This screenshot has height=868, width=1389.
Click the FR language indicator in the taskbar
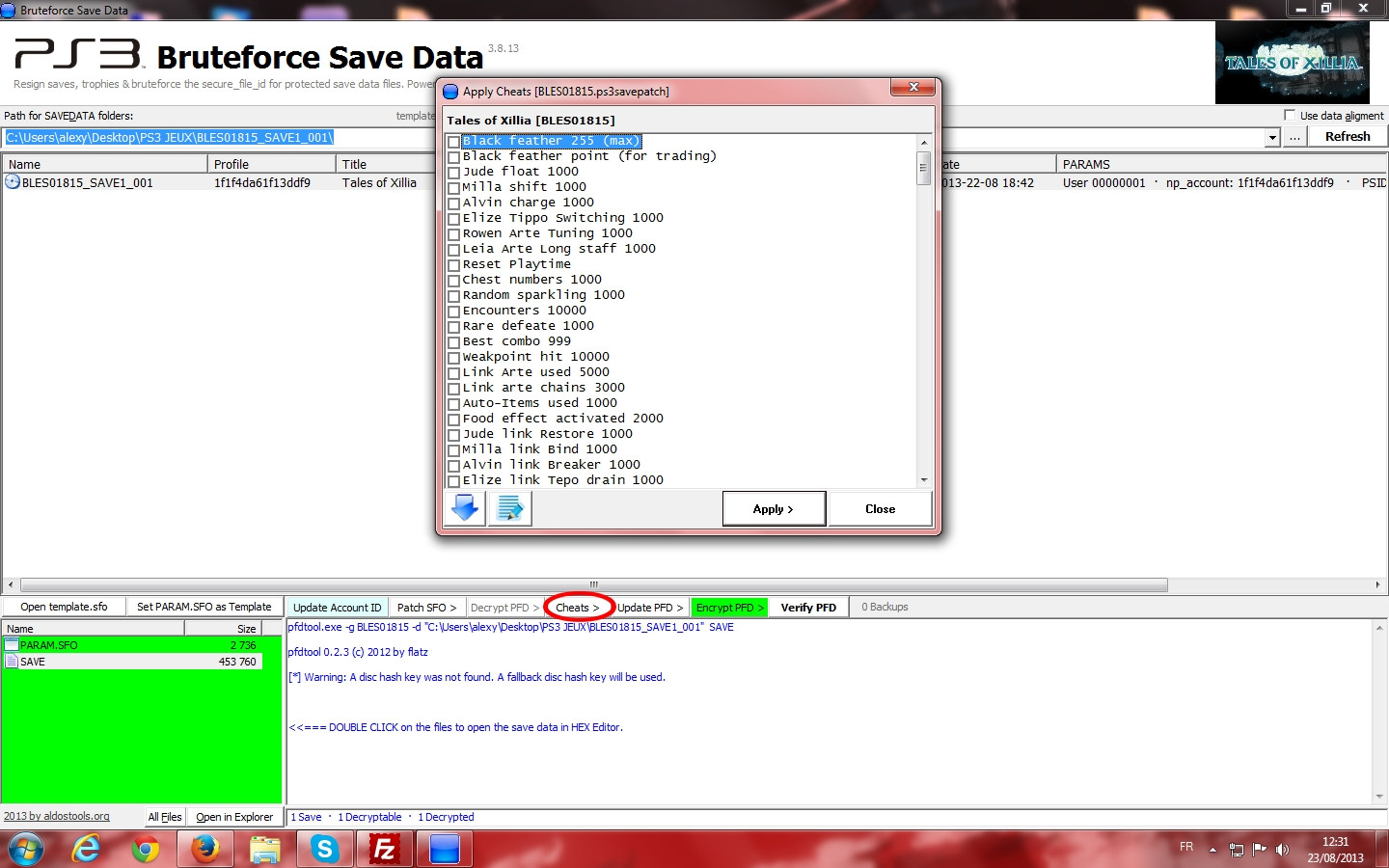(1185, 847)
